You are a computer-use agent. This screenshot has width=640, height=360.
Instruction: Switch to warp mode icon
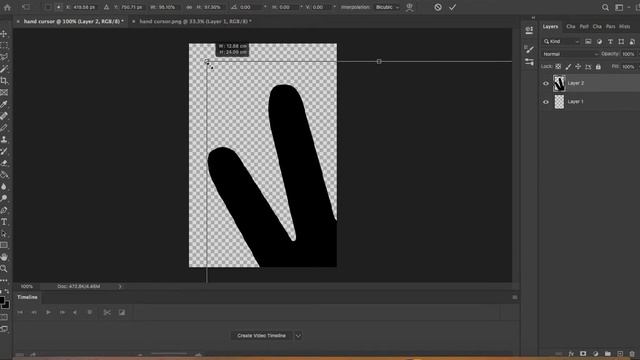pos(410,7)
